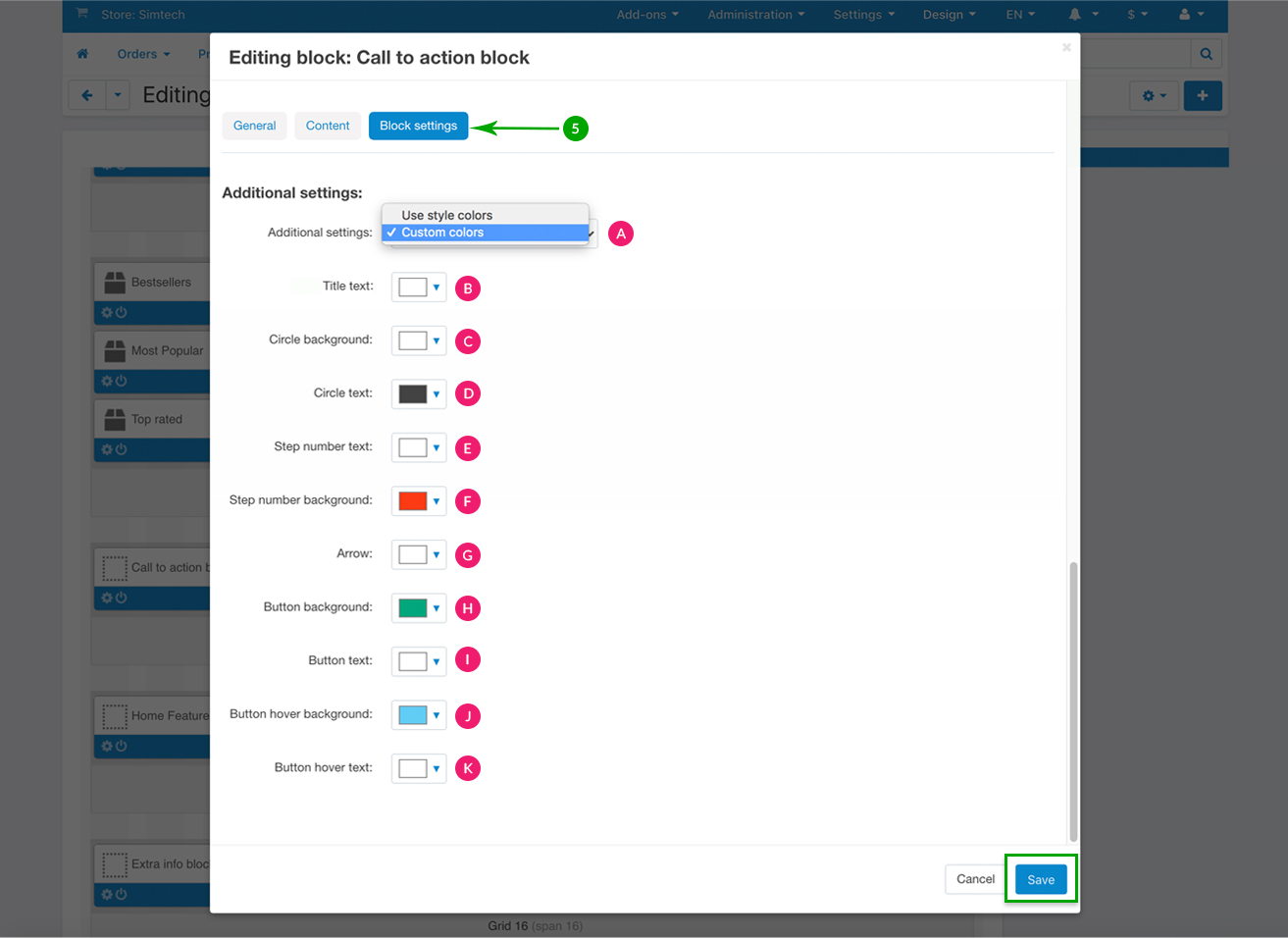Expand the Add-ons menu

(646, 15)
